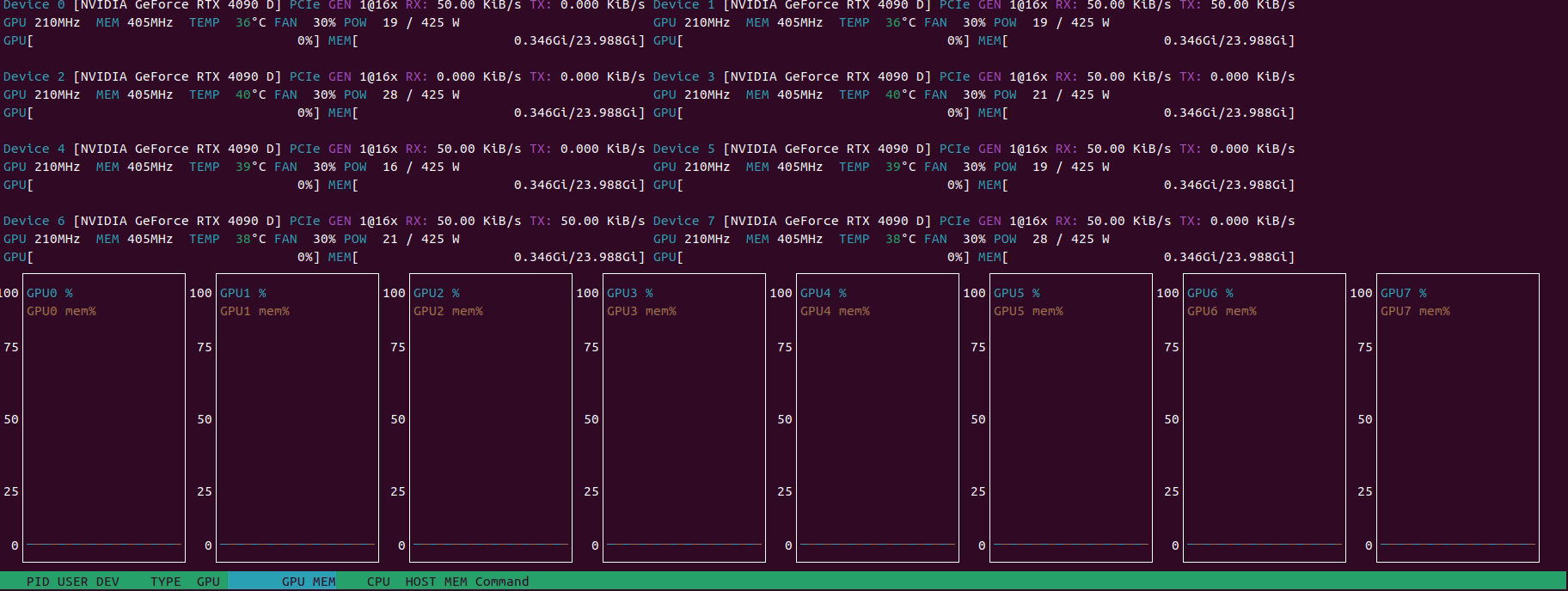Click the 'GPU4 mem%' chart legend

pos(835,311)
